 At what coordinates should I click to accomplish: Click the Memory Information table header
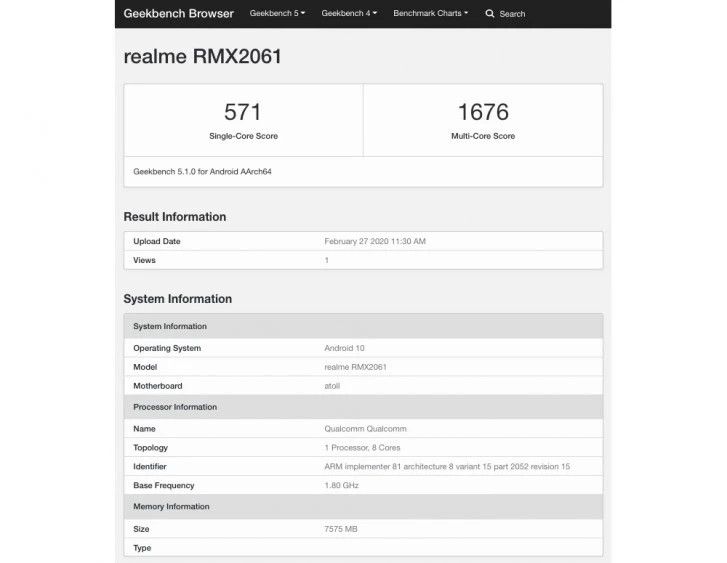pyautogui.click(x=364, y=506)
